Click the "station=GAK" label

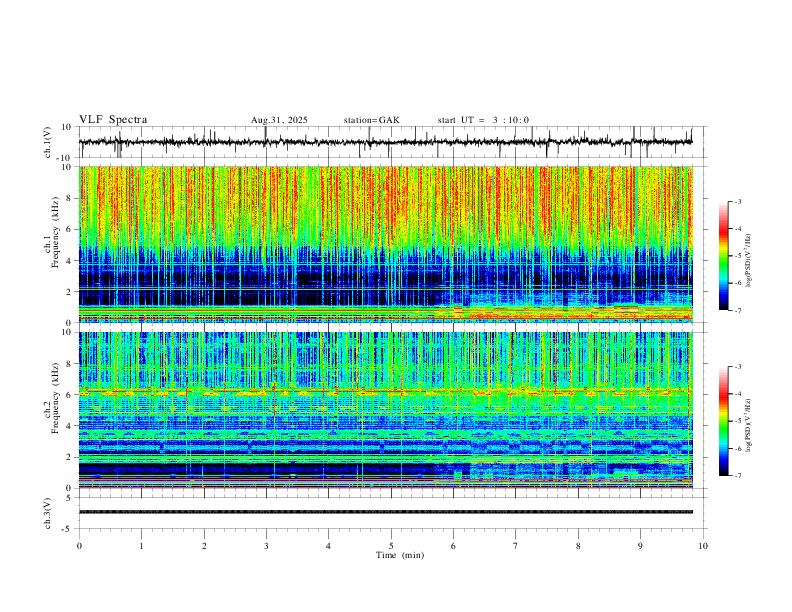372,120
